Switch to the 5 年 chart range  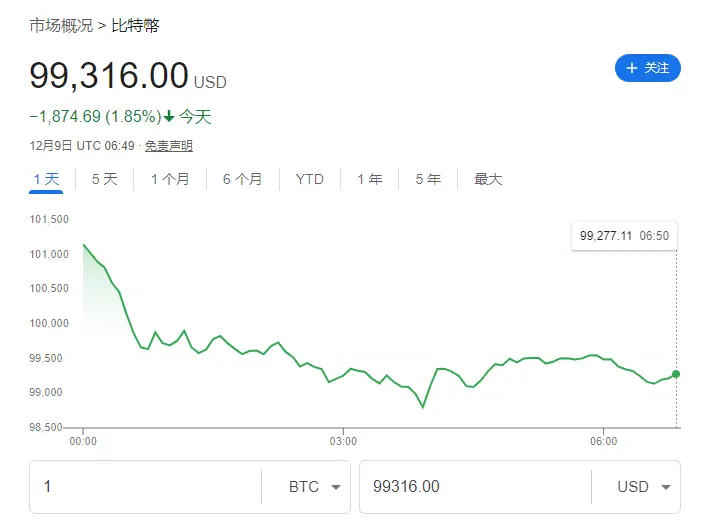pyautogui.click(x=427, y=179)
